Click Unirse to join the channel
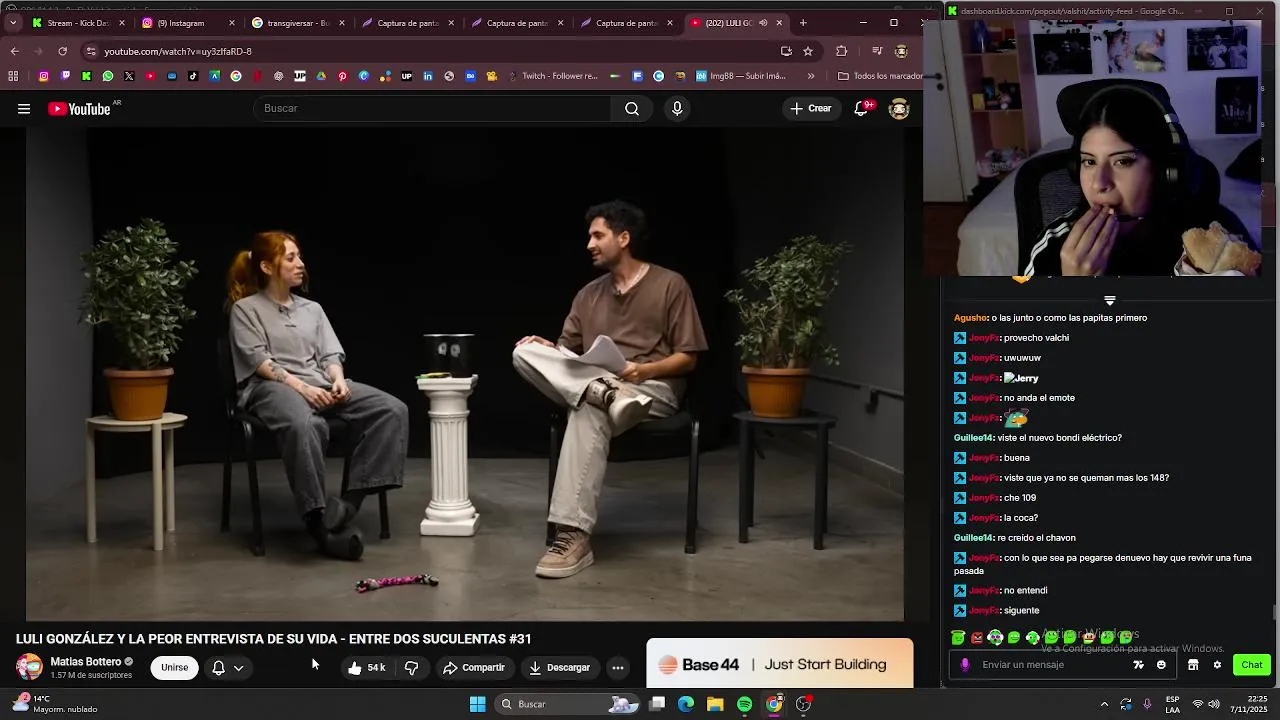 [174, 668]
